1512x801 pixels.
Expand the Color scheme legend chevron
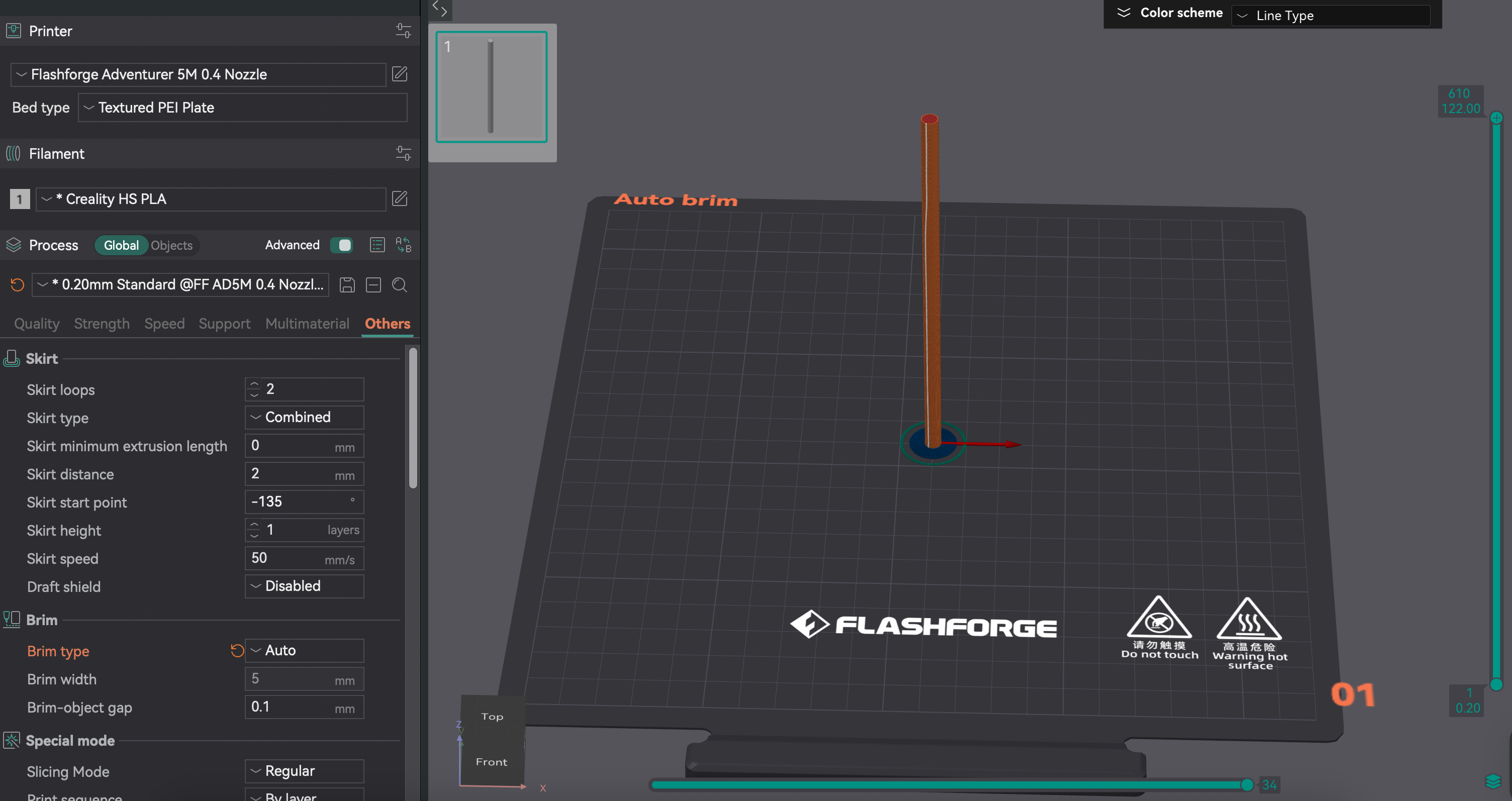pos(1123,13)
